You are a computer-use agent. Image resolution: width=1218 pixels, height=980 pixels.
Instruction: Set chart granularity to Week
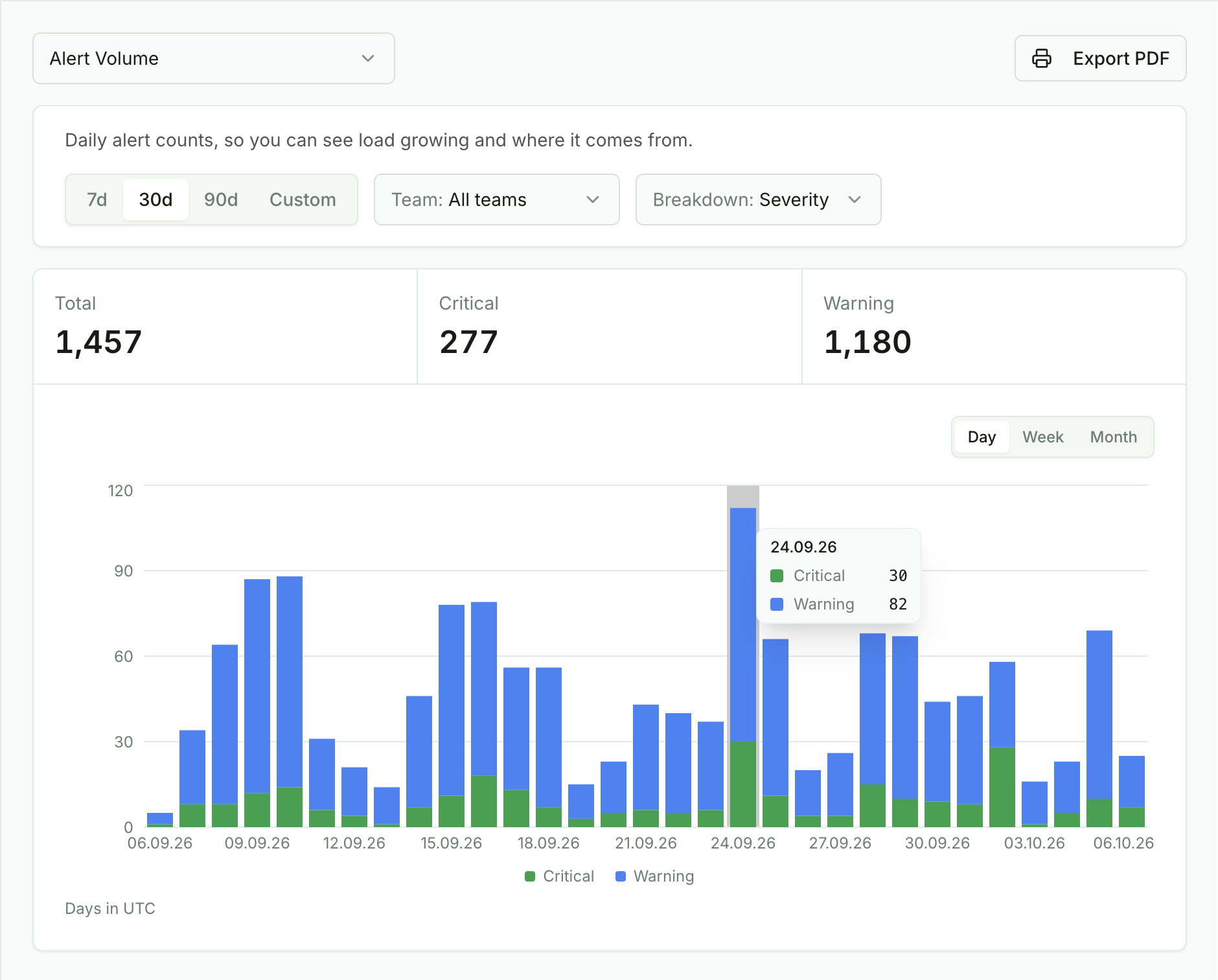(1043, 437)
